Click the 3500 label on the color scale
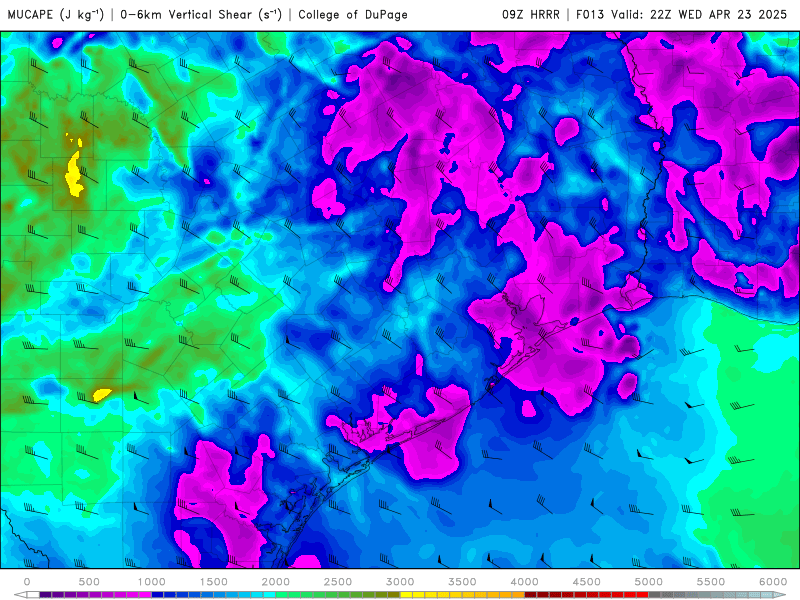 [462, 582]
